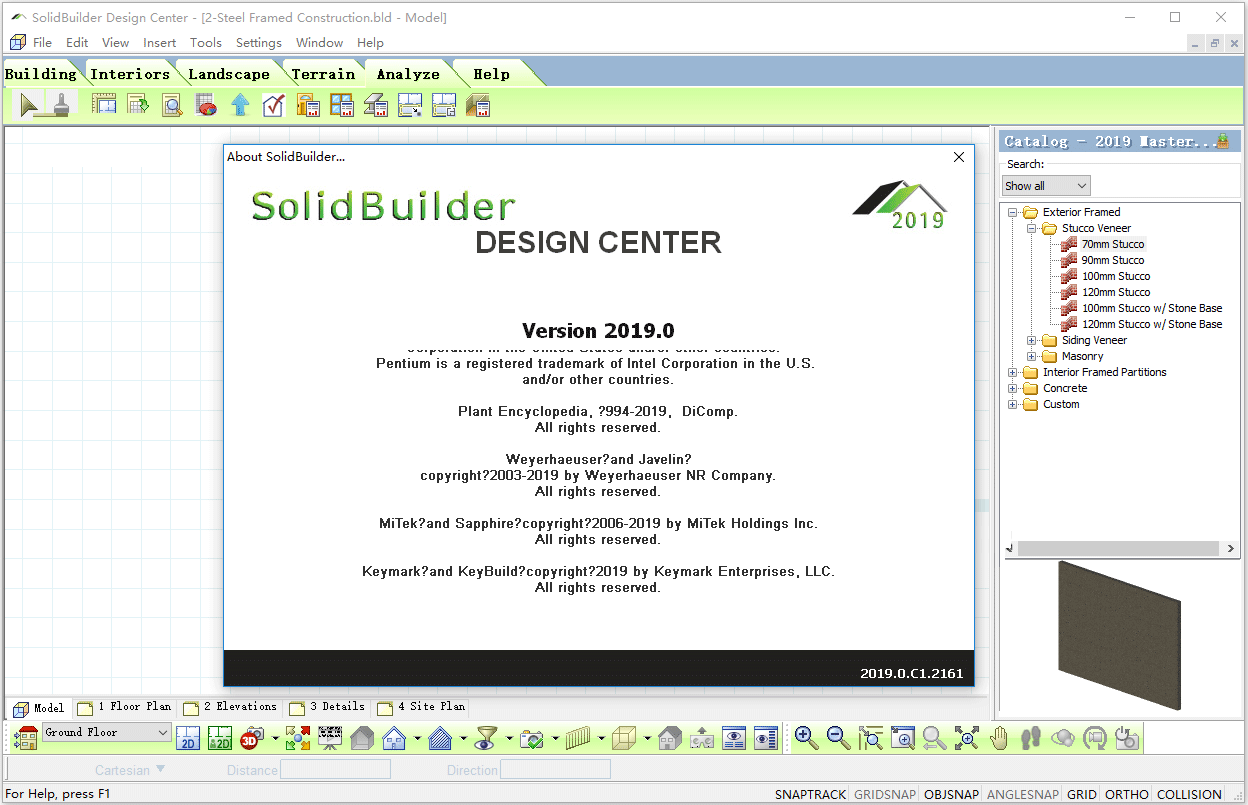Click the zoom window icon
Viewport: 1248px width, 805px height.
coord(902,738)
